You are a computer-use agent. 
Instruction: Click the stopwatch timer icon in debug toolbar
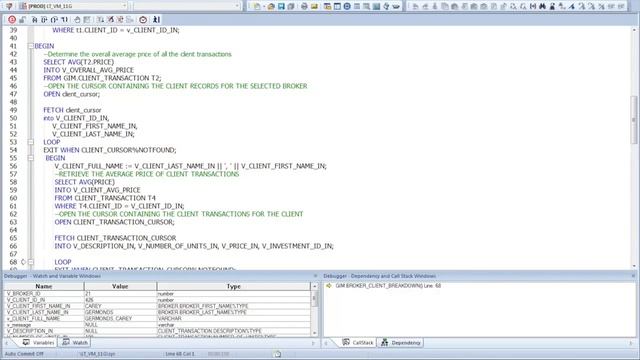coord(143,20)
